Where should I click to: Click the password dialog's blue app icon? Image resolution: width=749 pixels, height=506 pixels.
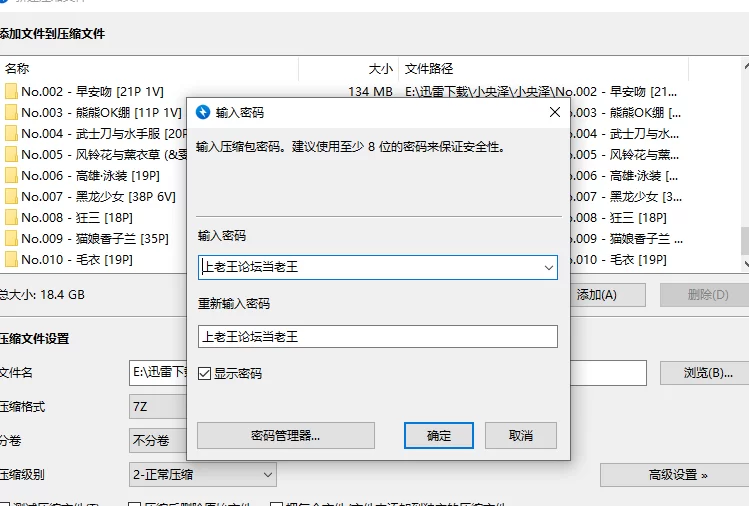203,113
